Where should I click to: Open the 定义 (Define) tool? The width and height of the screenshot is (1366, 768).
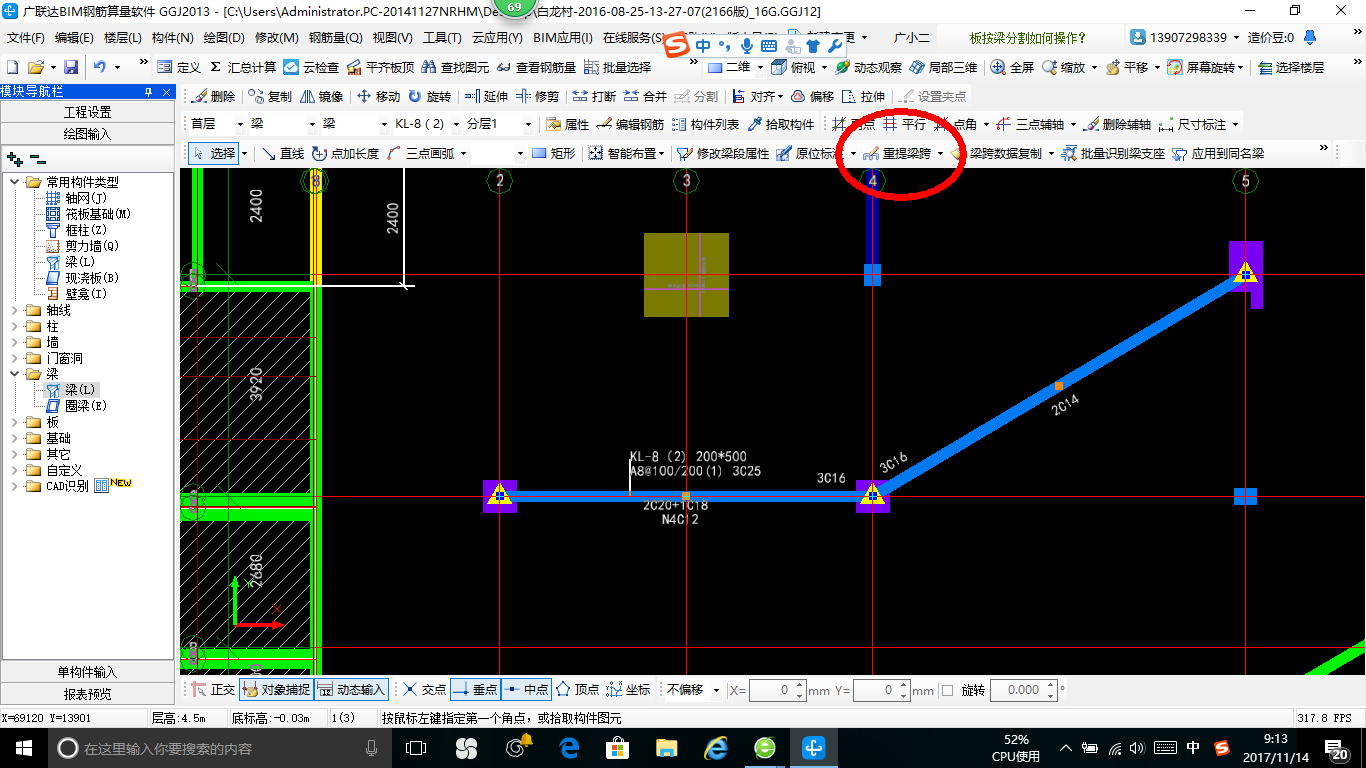[x=179, y=67]
